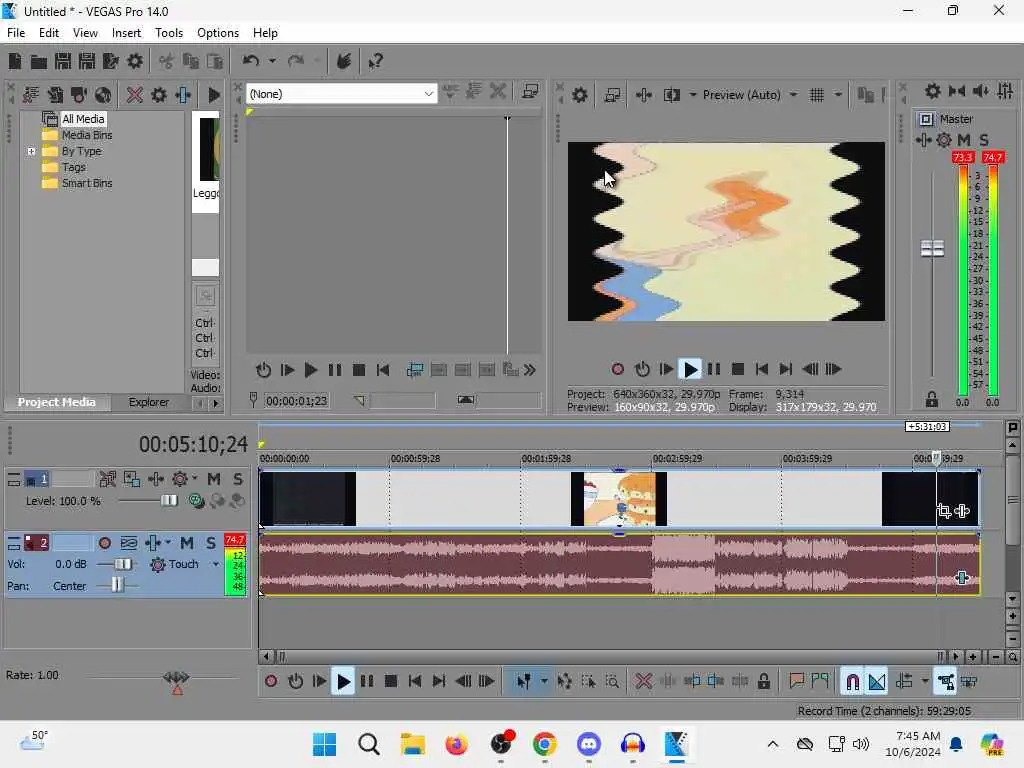This screenshot has width=1024, height=768.
Task: Mute audio track 2
Action: point(187,543)
